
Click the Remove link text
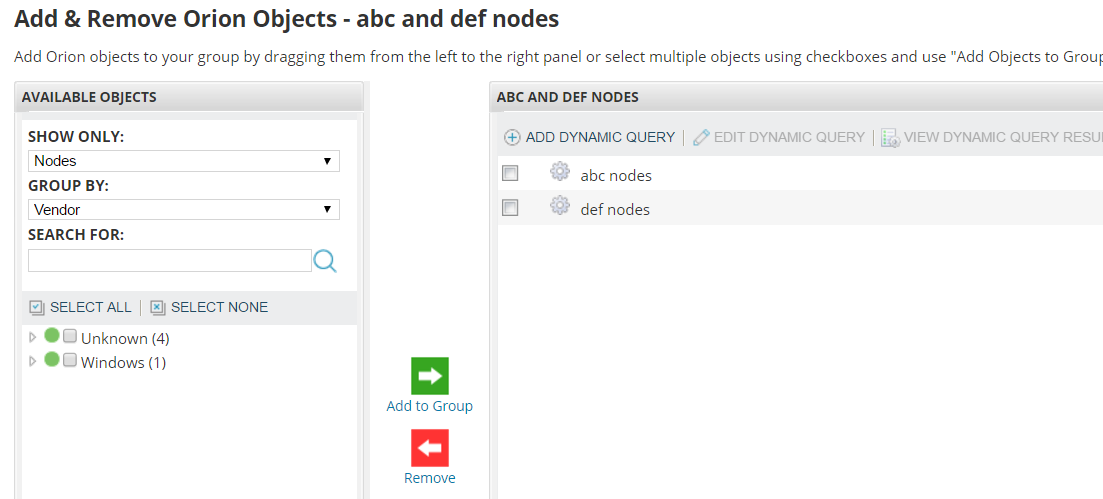click(x=430, y=478)
